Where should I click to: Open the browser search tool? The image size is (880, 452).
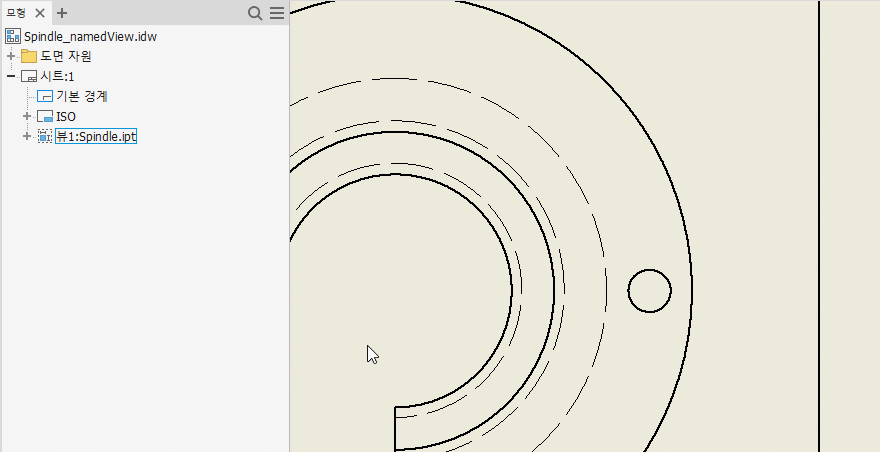(255, 13)
